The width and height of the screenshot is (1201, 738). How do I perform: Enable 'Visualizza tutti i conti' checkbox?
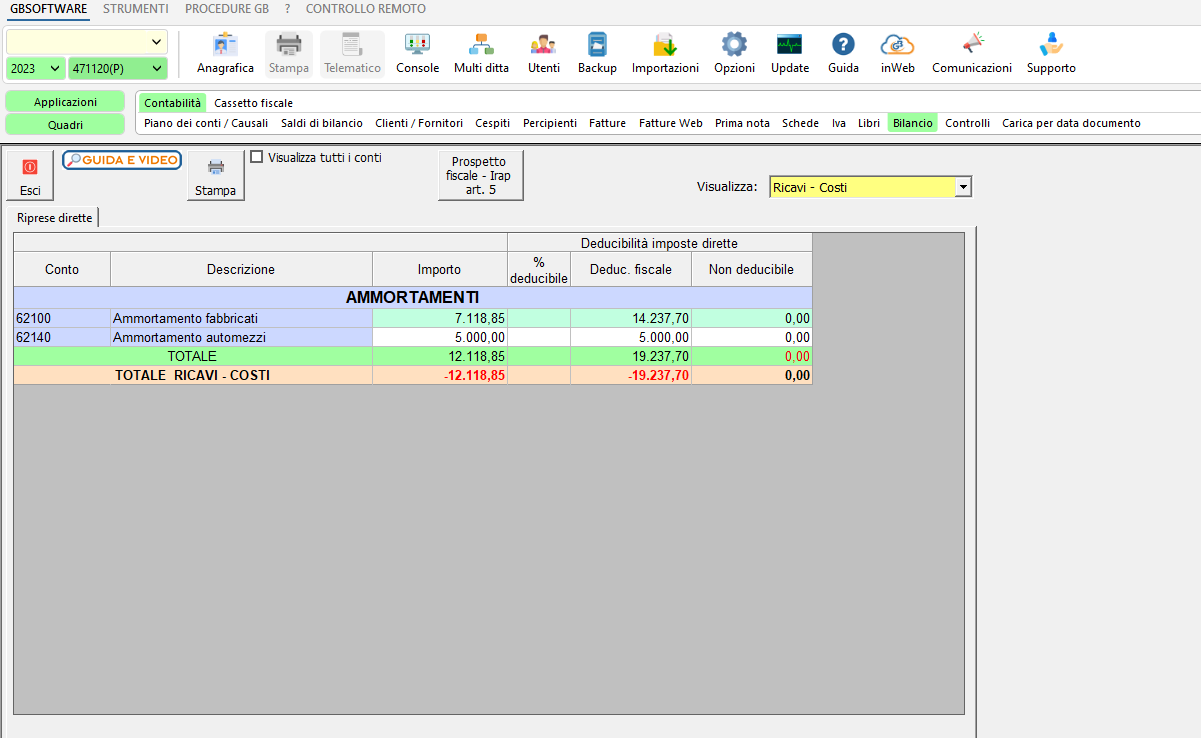257,157
